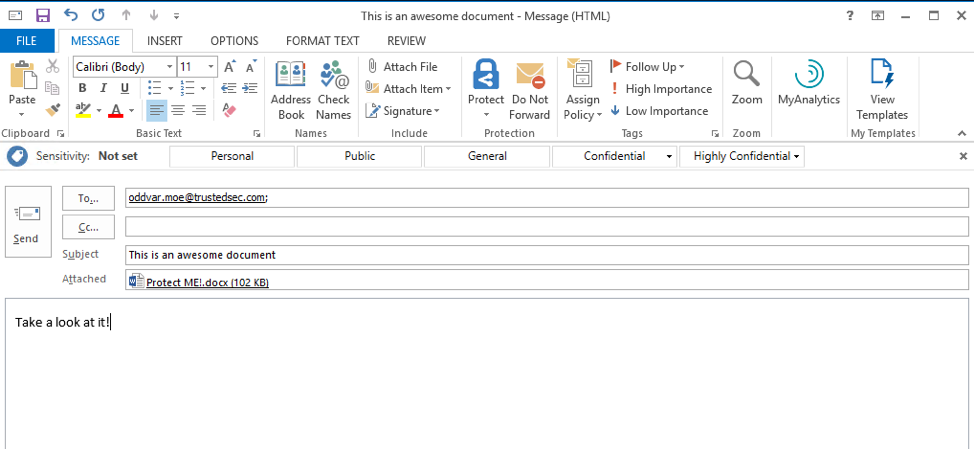This screenshot has height=449, width=974.
Task: Open the Attach Item dropdown
Action: pyautogui.click(x=408, y=89)
